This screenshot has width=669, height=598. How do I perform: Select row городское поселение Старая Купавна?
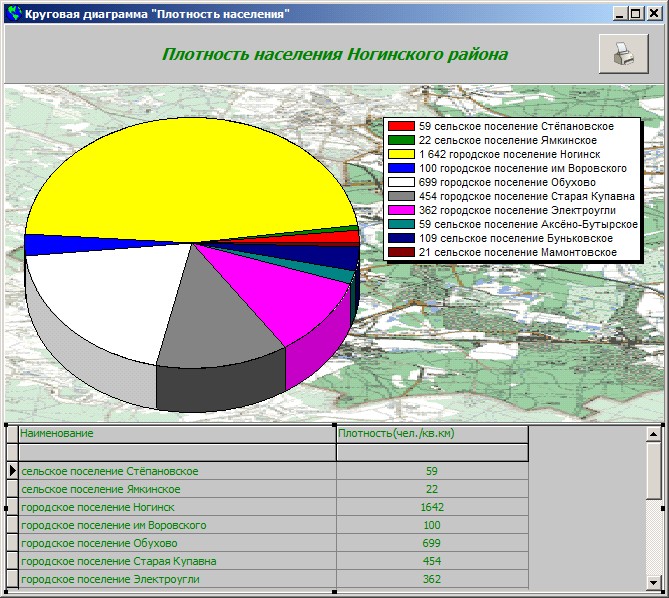click(x=176, y=561)
